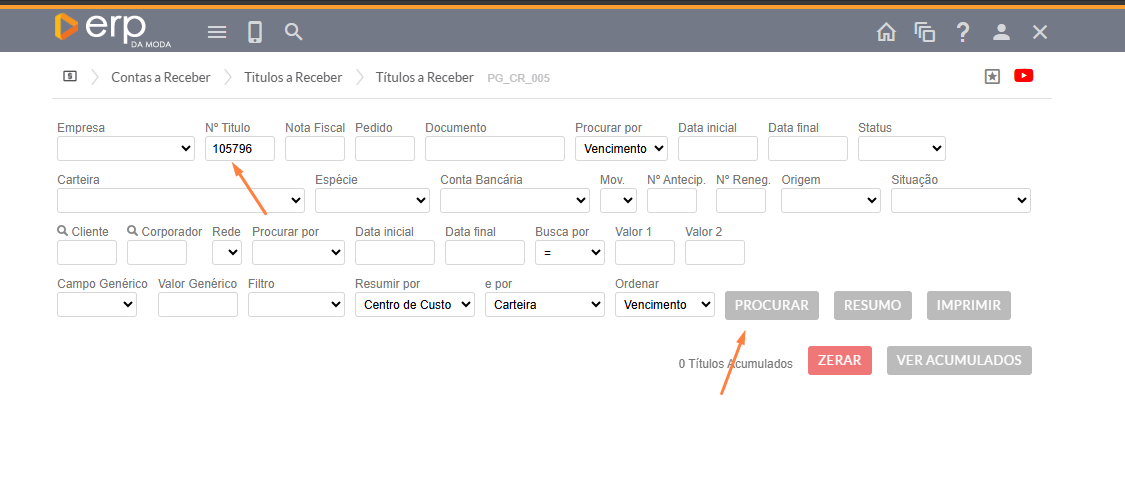Open the windows copy icon in header
The height and width of the screenshot is (478, 1125).
[924, 32]
